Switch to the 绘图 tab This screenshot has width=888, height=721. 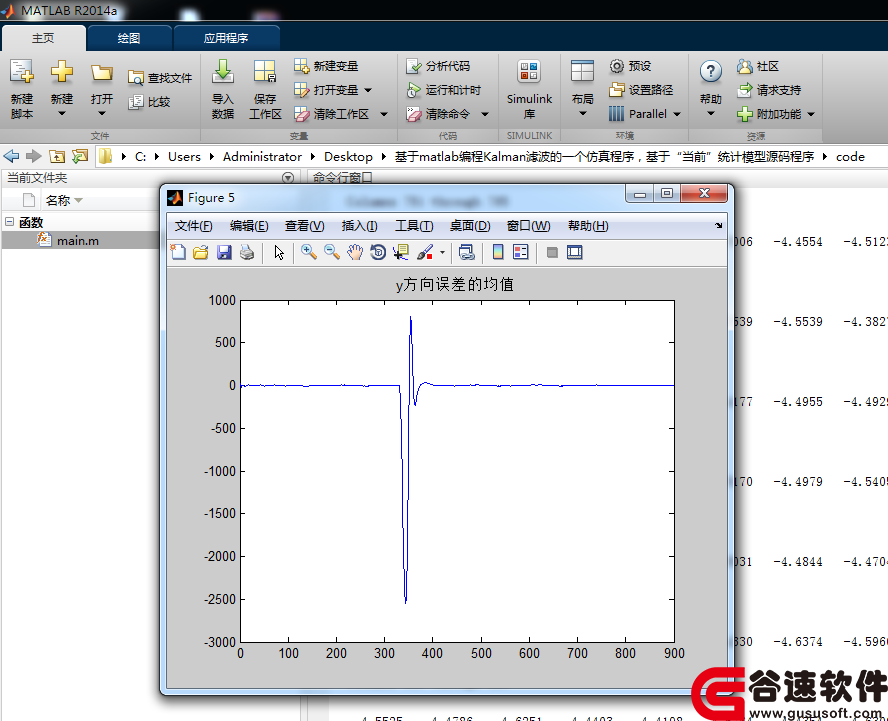[129, 38]
